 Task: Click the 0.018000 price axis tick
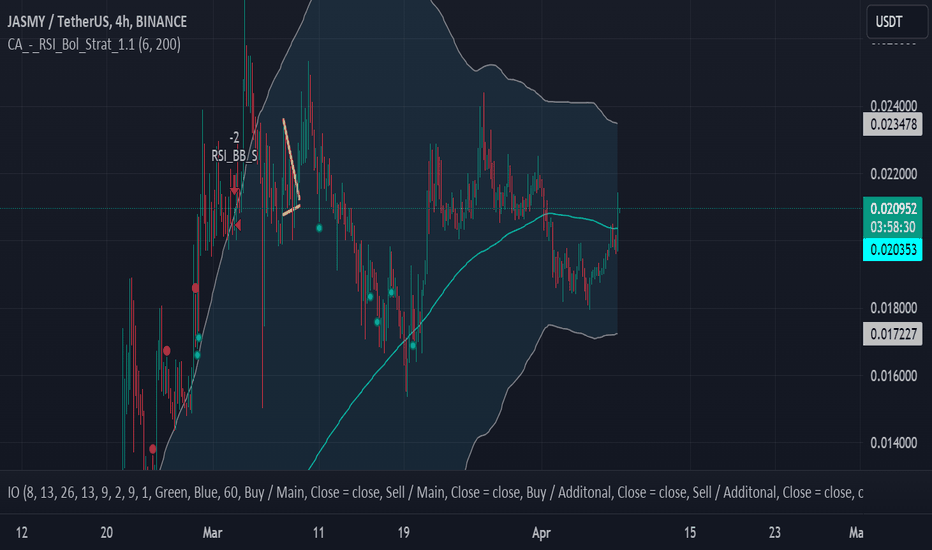[893, 308]
